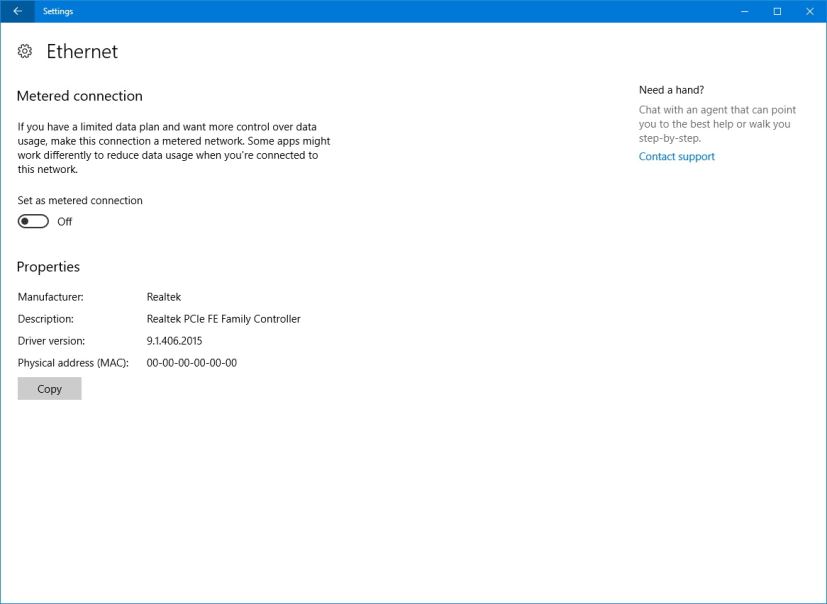Viewport: 827px width, 604px height.
Task: Click the Settings title in title bar
Action: [x=58, y=11]
